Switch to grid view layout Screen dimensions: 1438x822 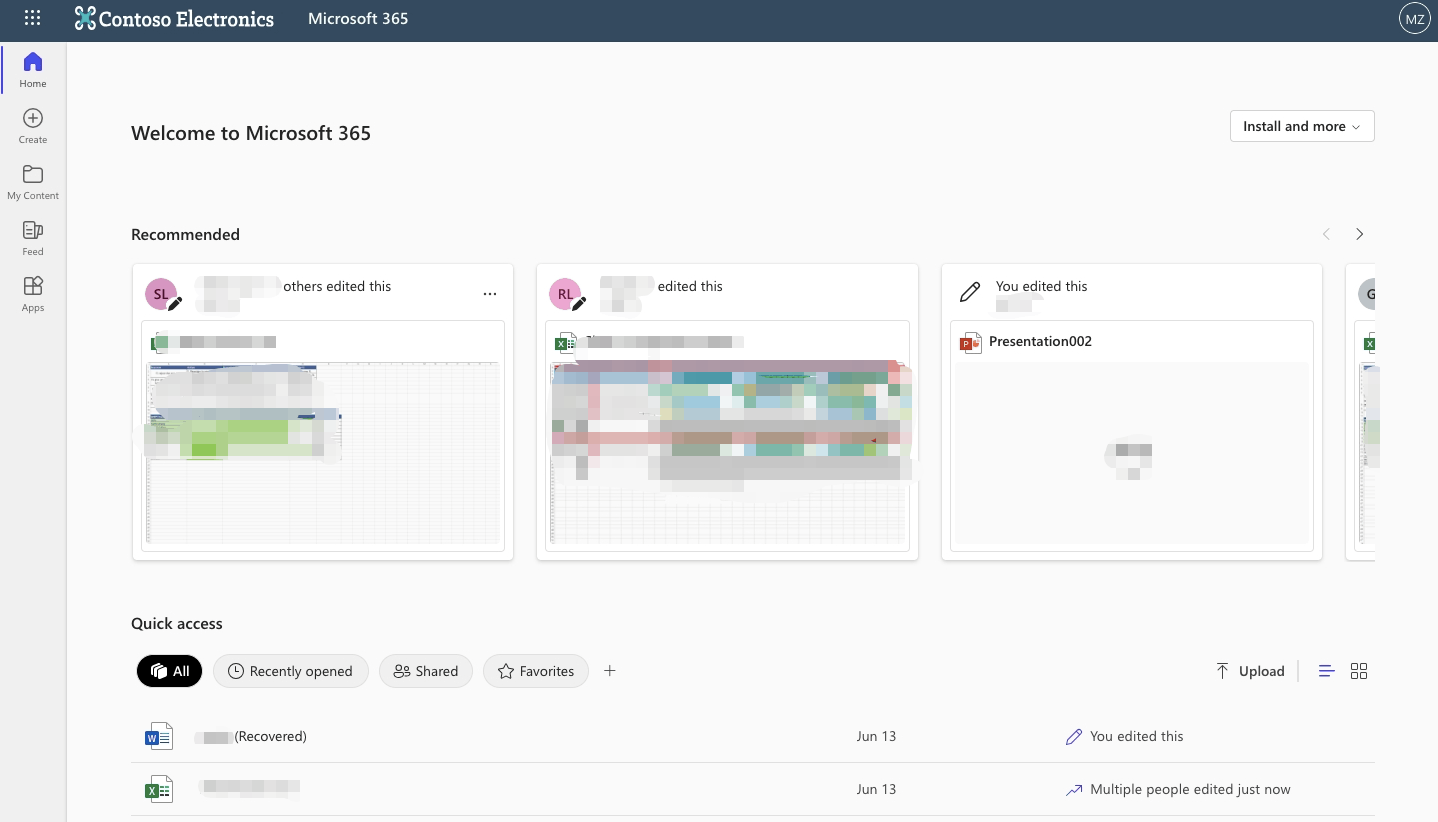pyautogui.click(x=1359, y=671)
